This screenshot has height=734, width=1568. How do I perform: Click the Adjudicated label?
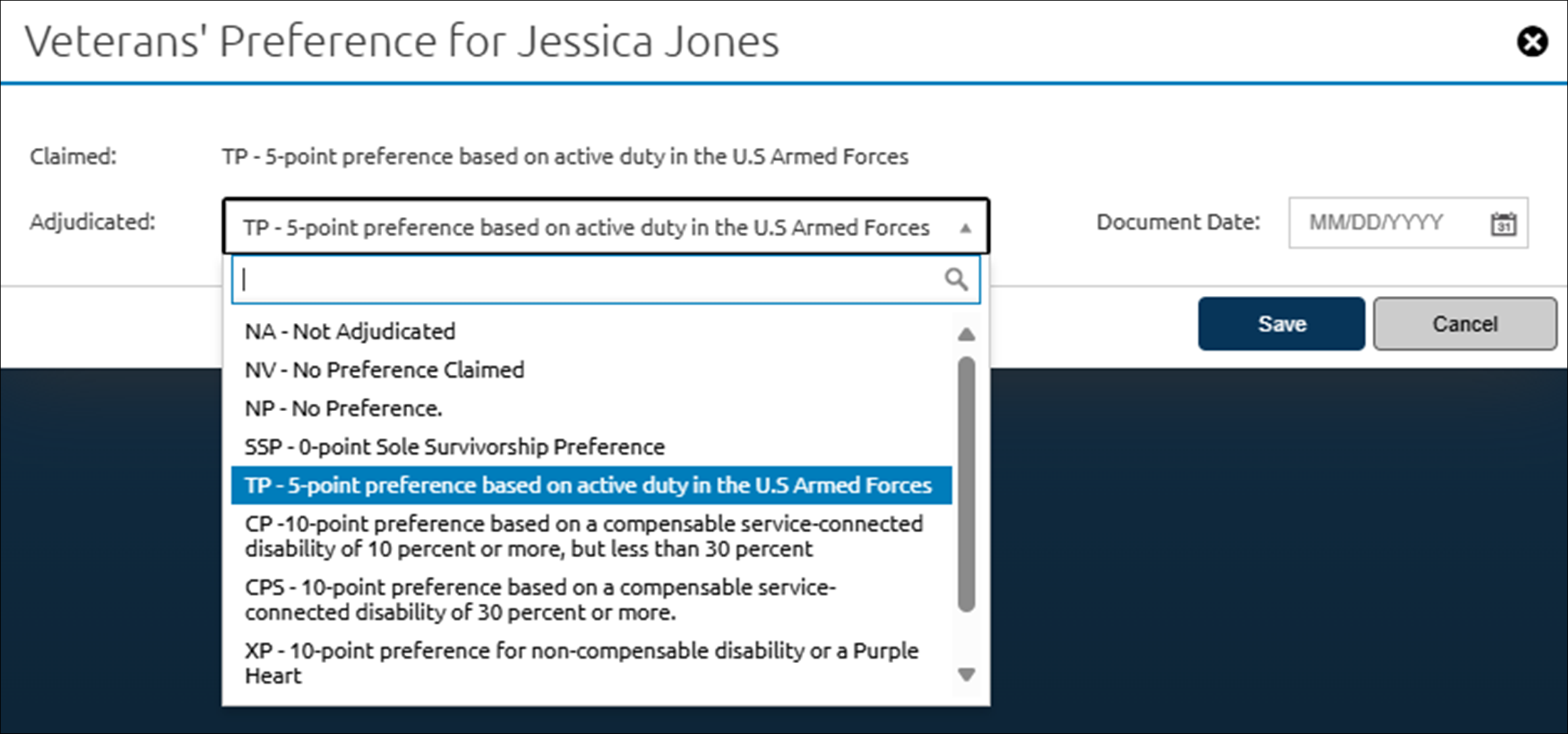(x=93, y=222)
